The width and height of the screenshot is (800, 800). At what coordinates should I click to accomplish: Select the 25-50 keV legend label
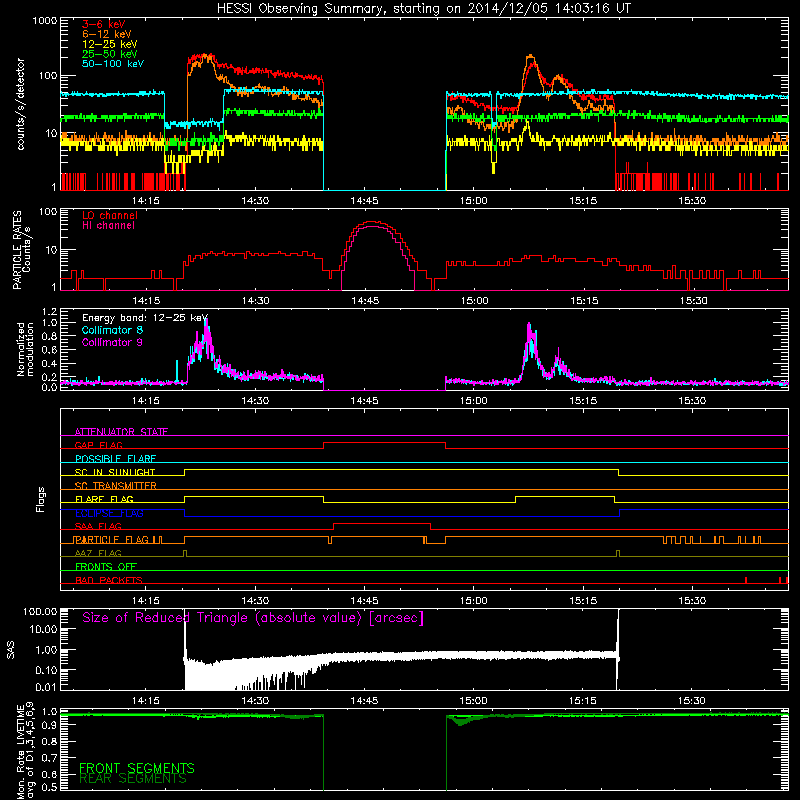click(x=110, y=54)
